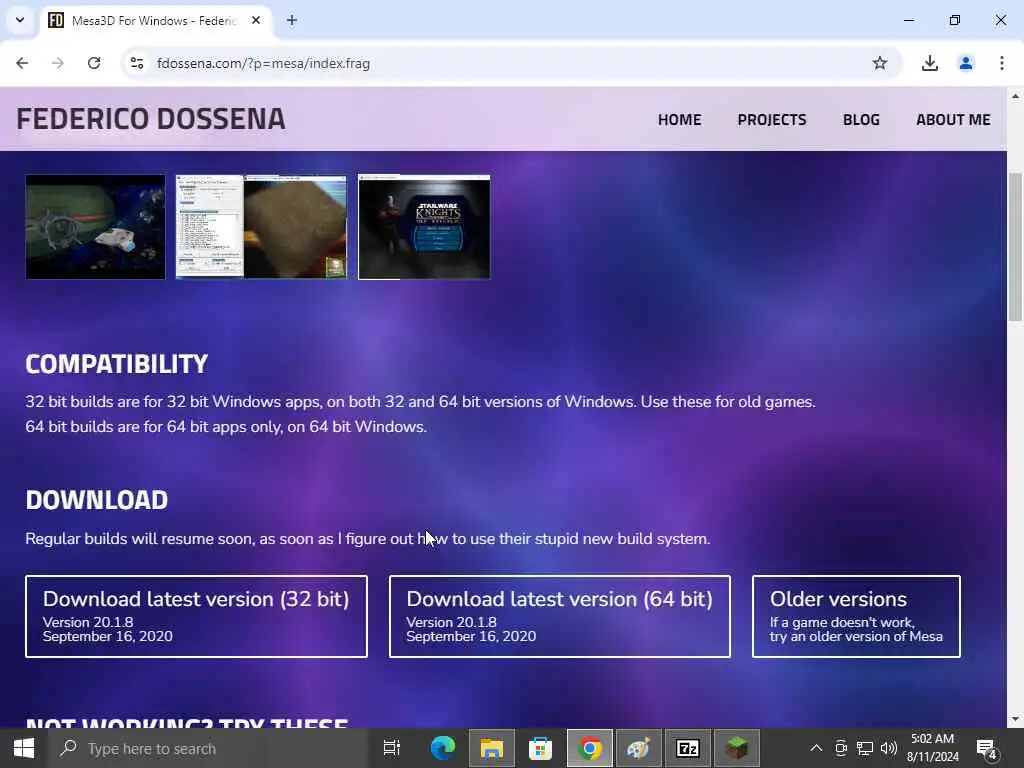The height and width of the screenshot is (768, 1024).
Task: Go back to the previous page
Action: click(22, 63)
